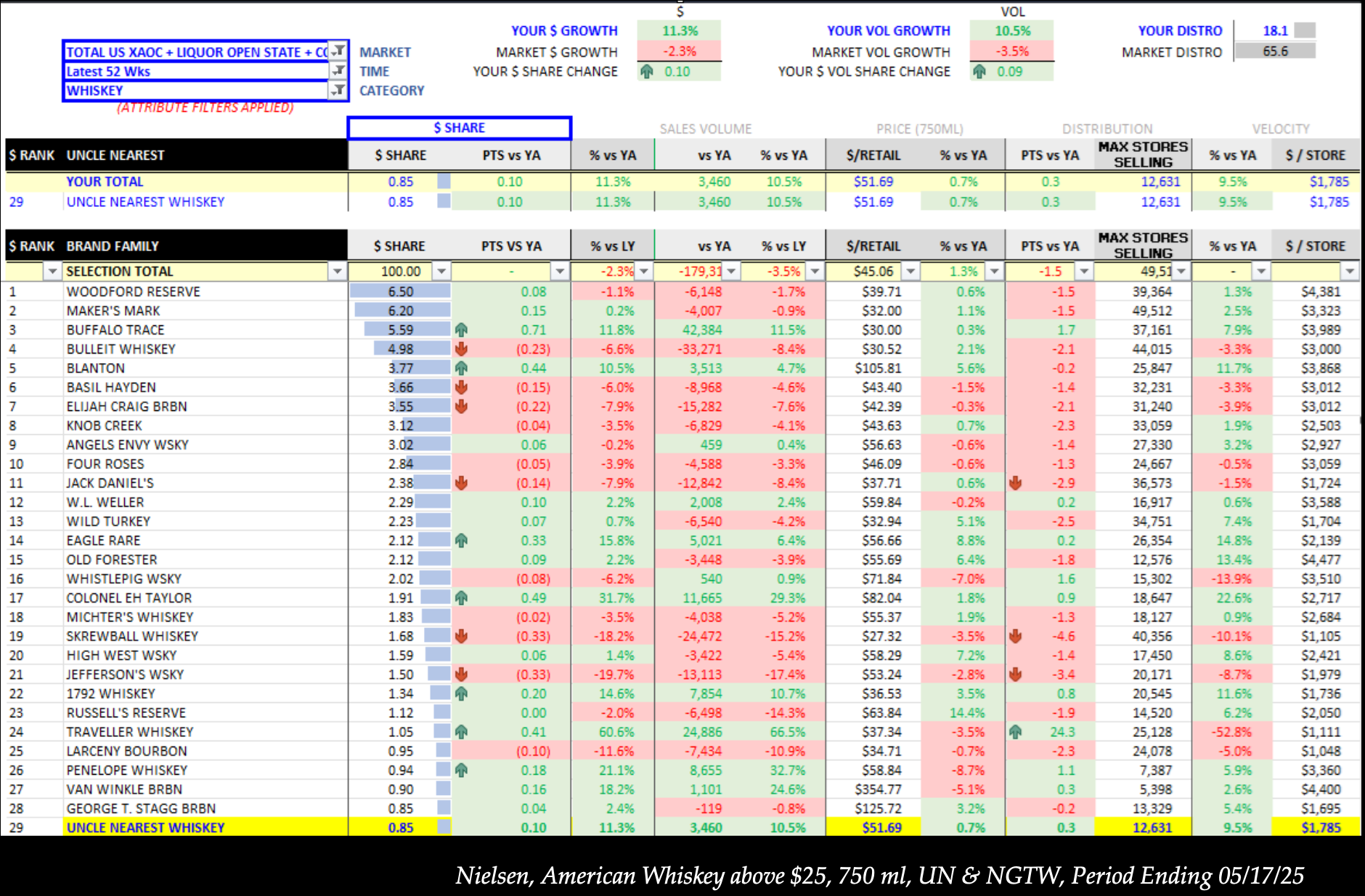Click the green up arrow in the COLONEL EH TAYLOR row
The image size is (1365, 896).
pos(461,598)
